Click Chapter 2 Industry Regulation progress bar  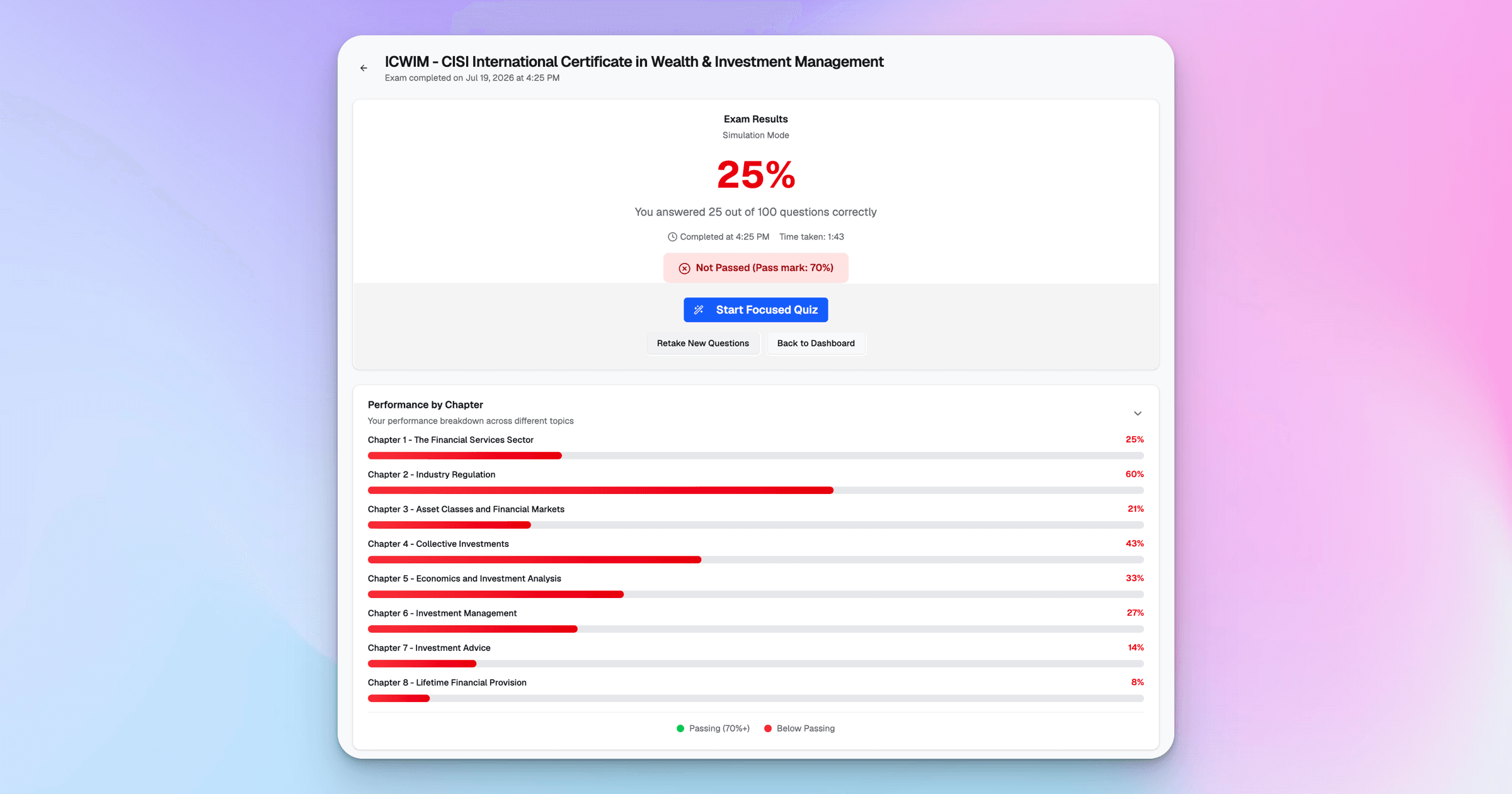[755, 490]
